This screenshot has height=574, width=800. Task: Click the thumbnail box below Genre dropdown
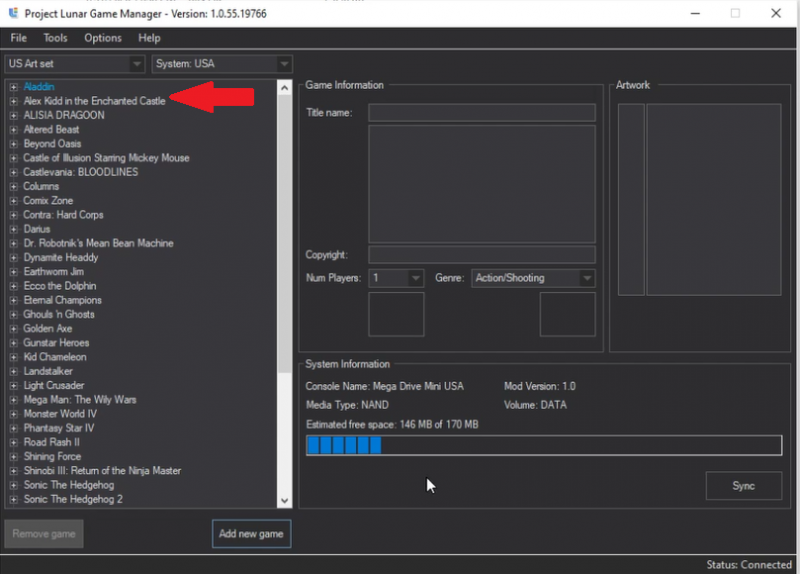point(567,314)
